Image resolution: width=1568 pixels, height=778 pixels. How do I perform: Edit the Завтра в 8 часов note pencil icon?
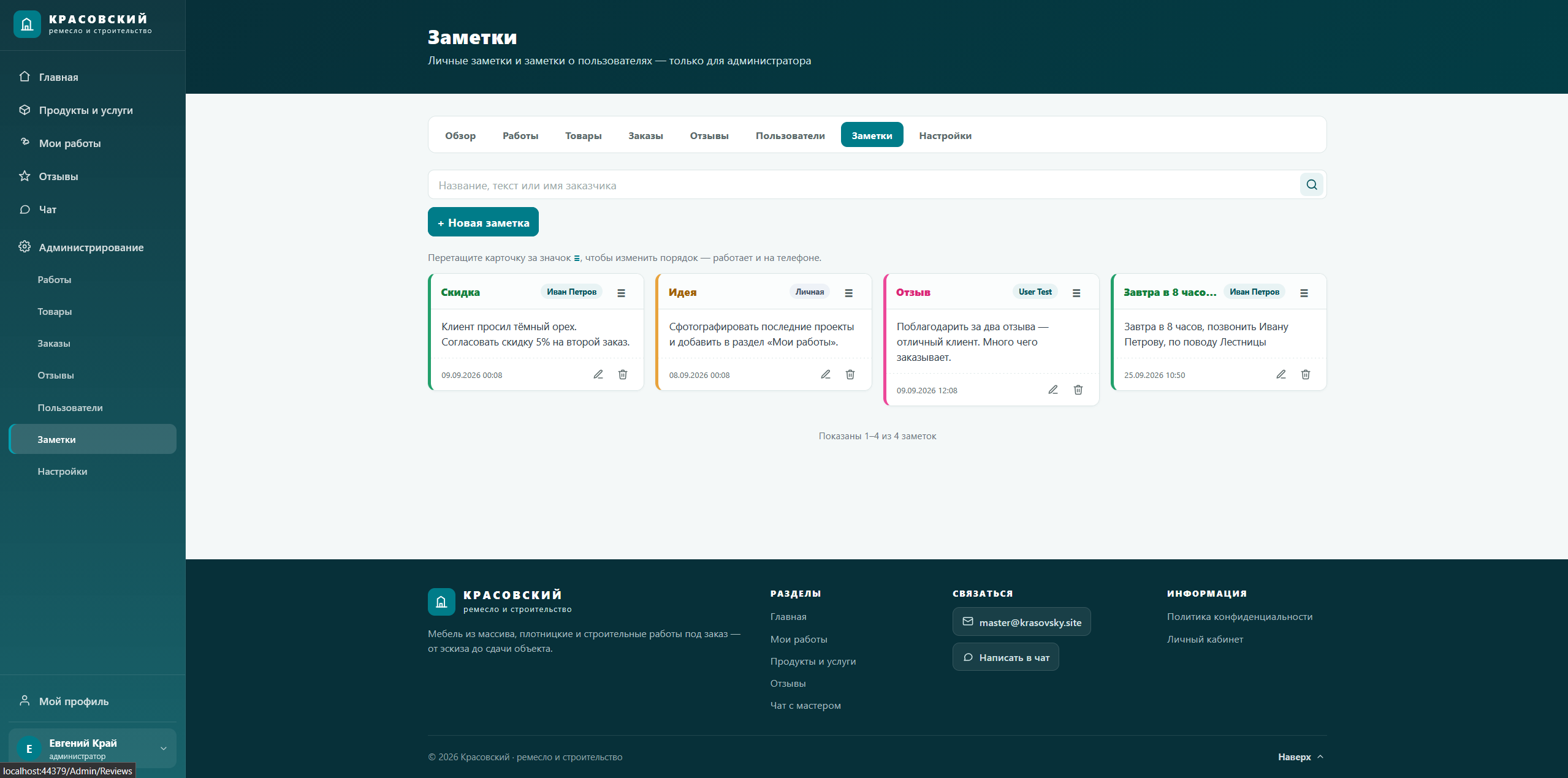pyautogui.click(x=1281, y=374)
